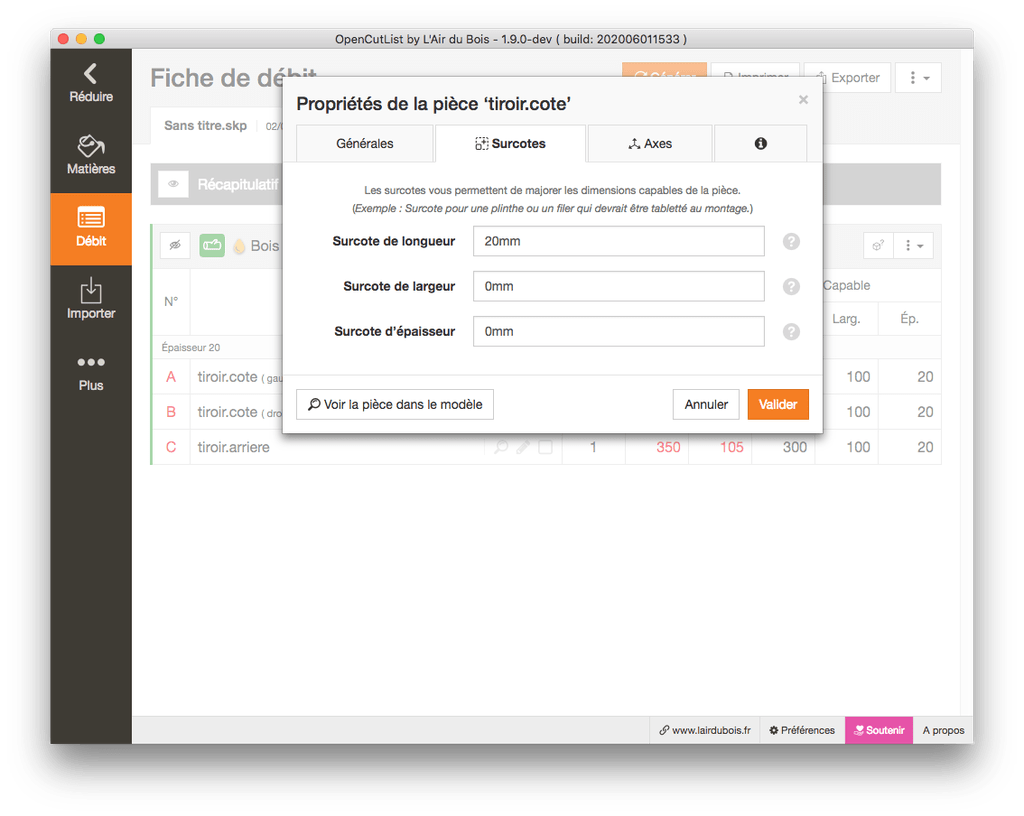Open A propos in footer
This screenshot has height=816, width=1024.
click(x=943, y=730)
